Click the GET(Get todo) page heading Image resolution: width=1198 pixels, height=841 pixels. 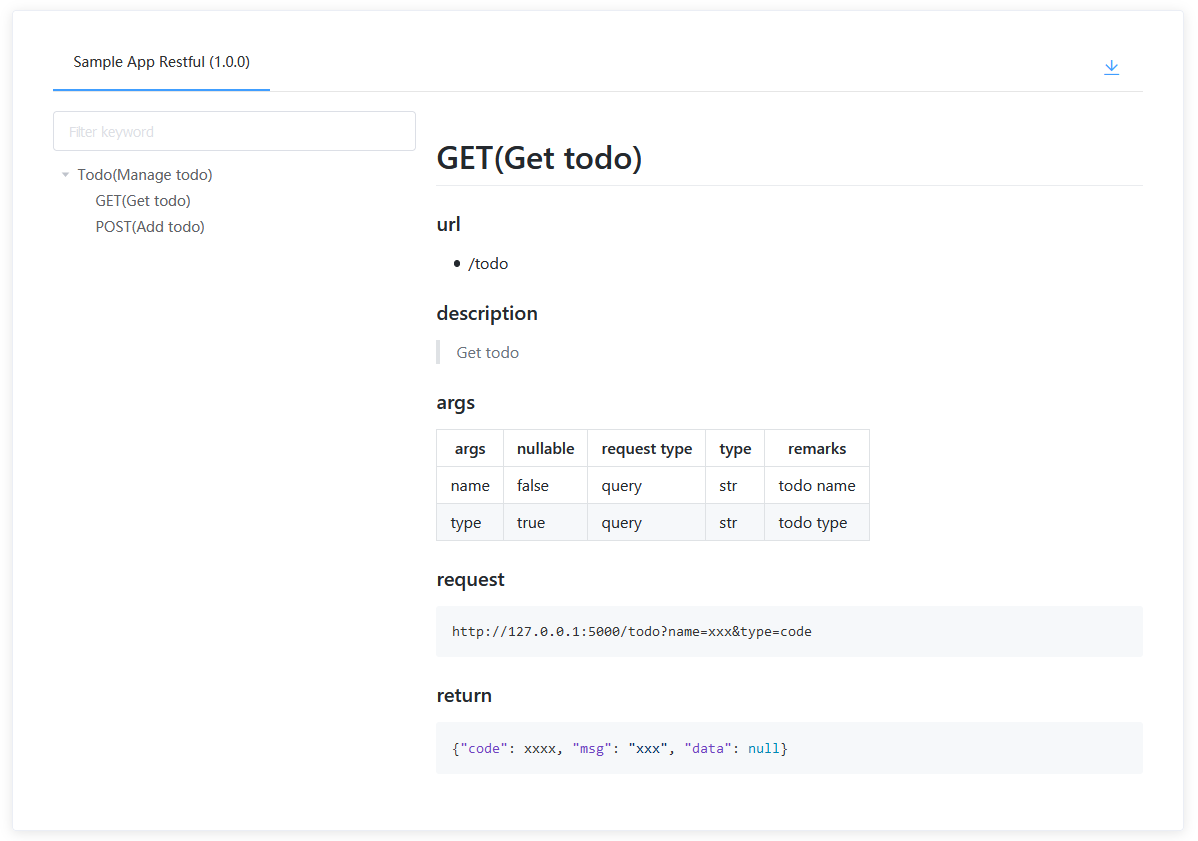(539, 158)
